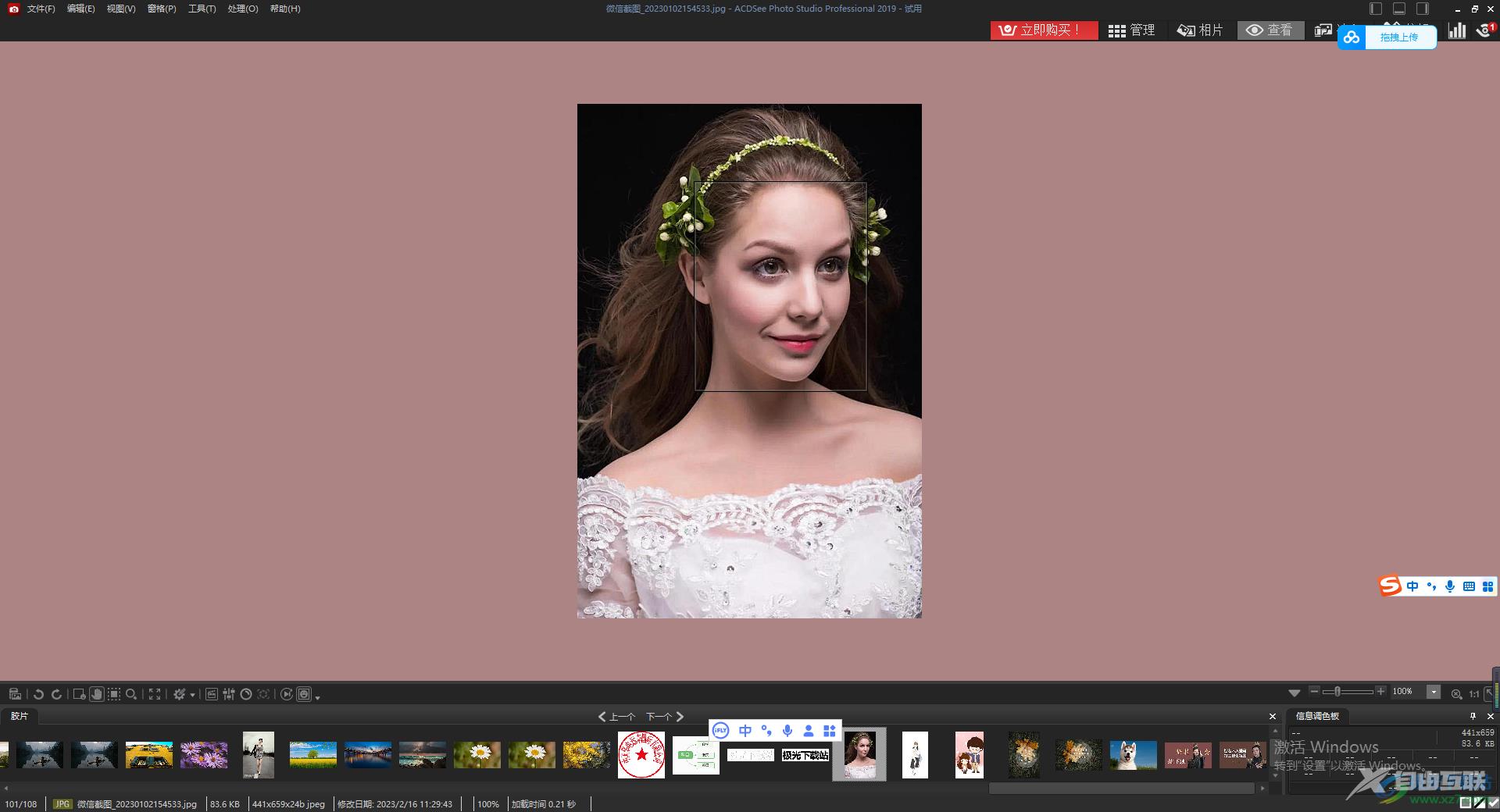This screenshot has width=1500, height=812.
Task: Open the 帮助(H) menu
Action: [285, 9]
